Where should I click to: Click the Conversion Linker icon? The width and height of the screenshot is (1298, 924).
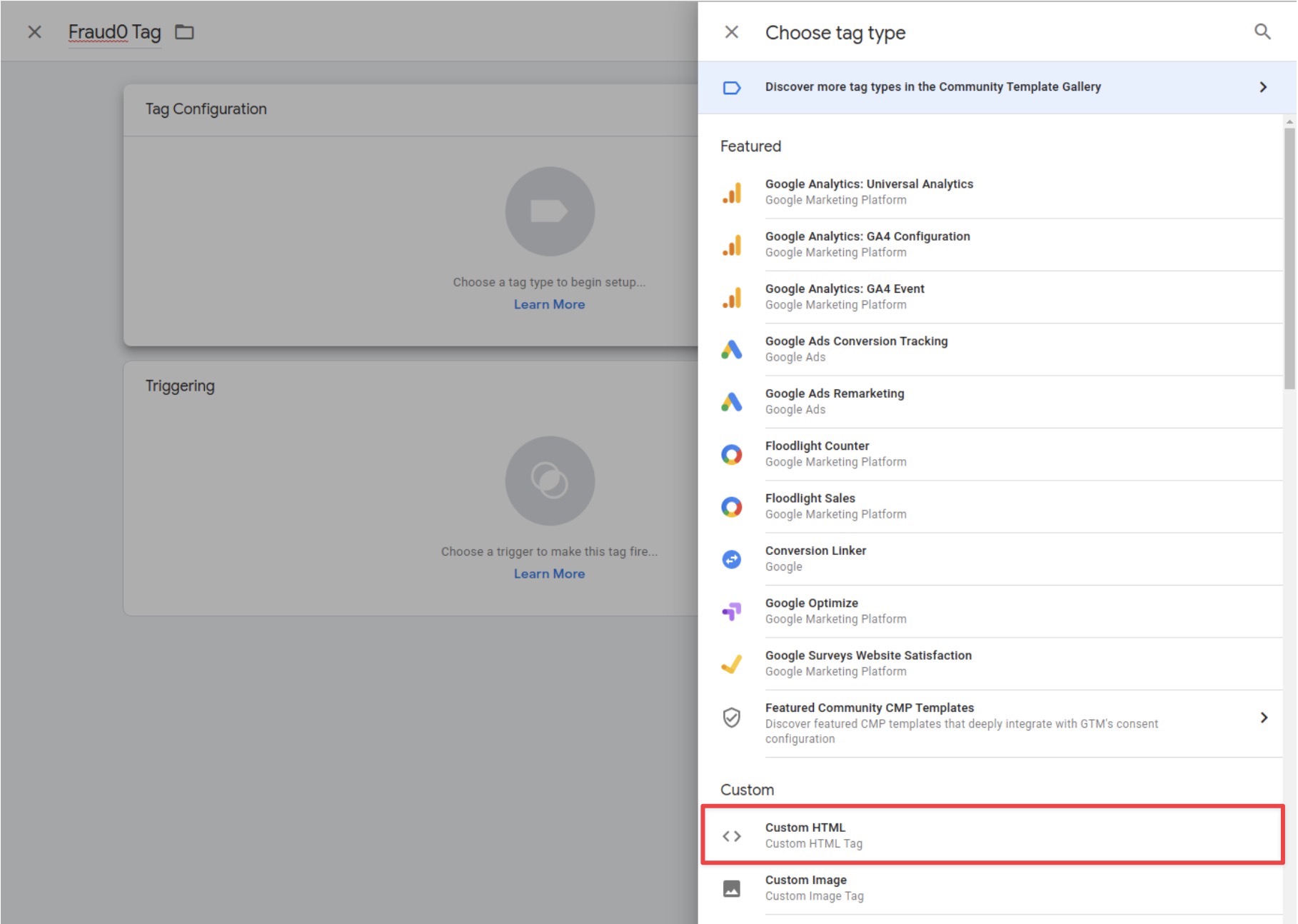coord(733,558)
